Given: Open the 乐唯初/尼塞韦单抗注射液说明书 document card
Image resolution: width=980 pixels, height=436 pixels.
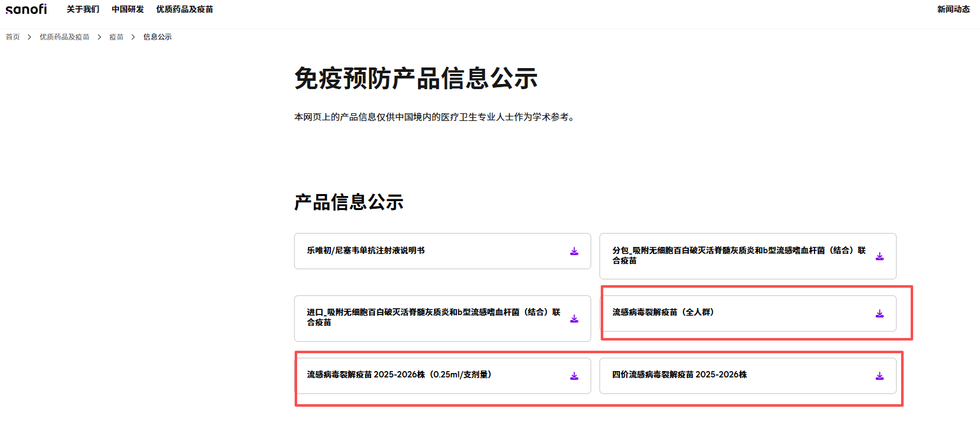Looking at the screenshot, I should [442, 251].
